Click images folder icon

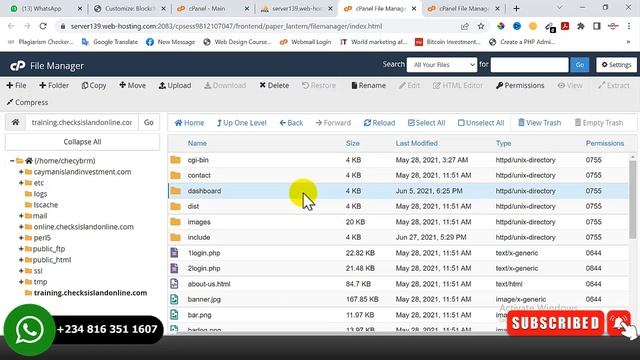[x=176, y=222]
